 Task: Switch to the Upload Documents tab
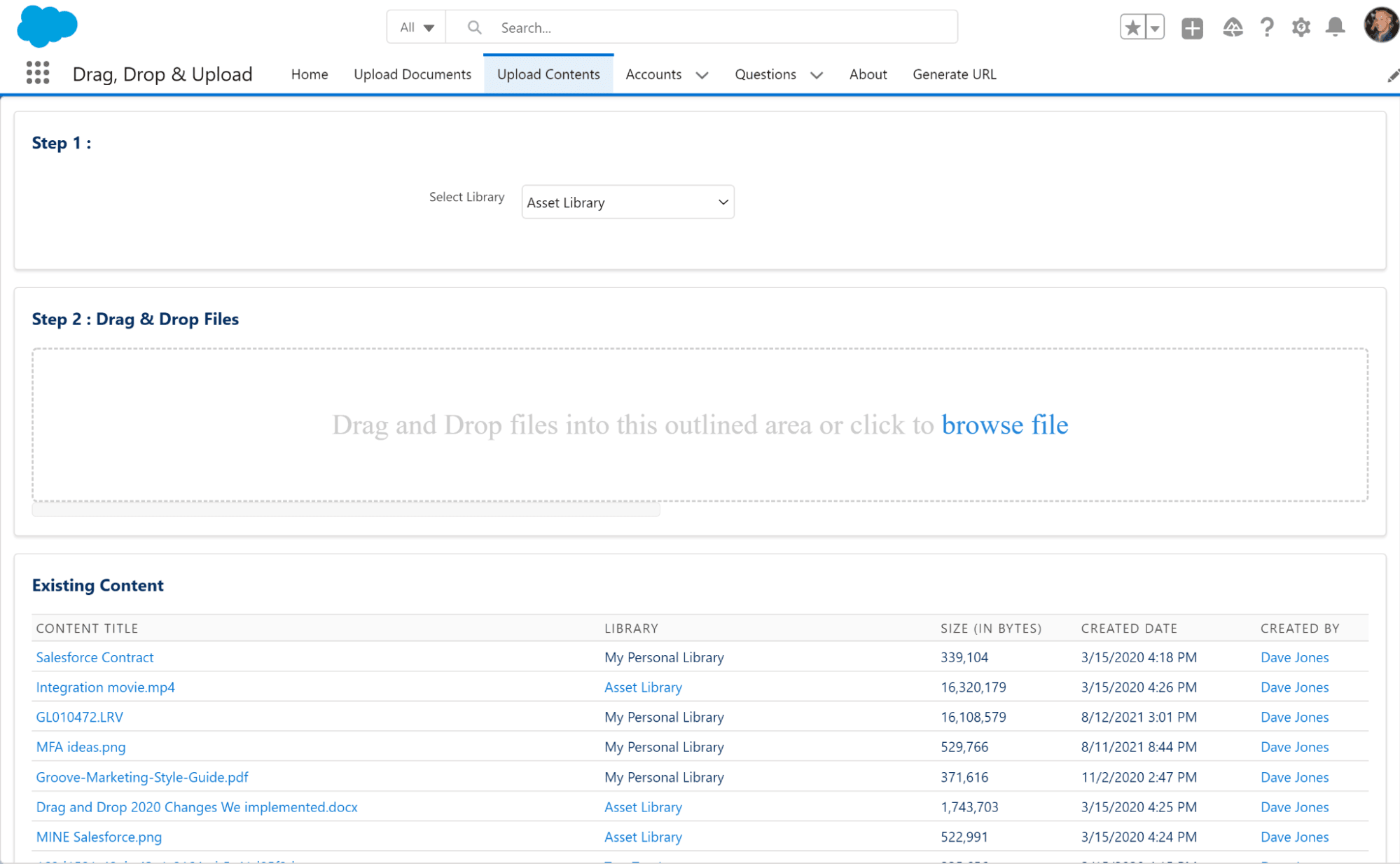[x=413, y=74]
